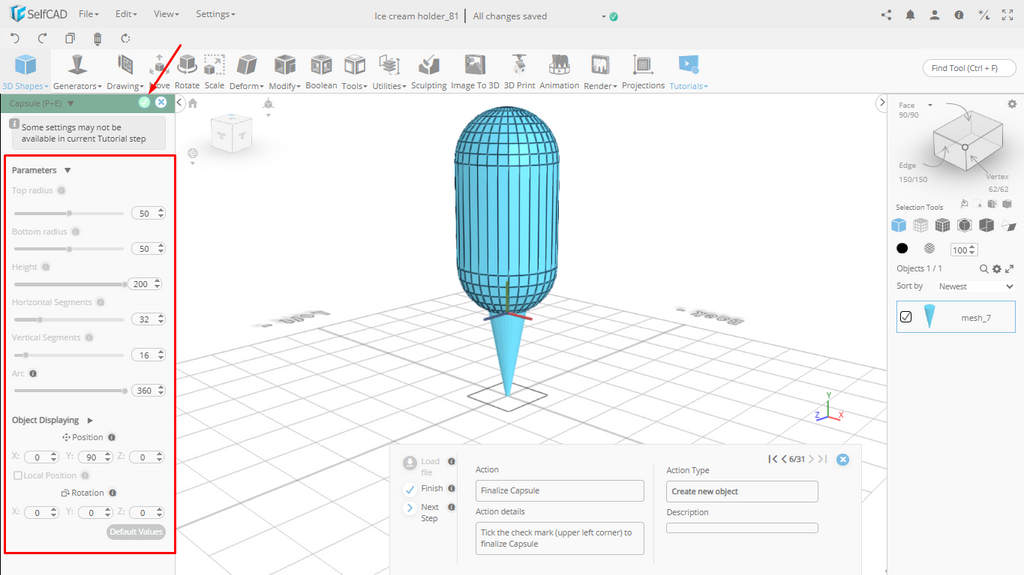
Task: Select the black color swatch
Action: tap(902, 248)
